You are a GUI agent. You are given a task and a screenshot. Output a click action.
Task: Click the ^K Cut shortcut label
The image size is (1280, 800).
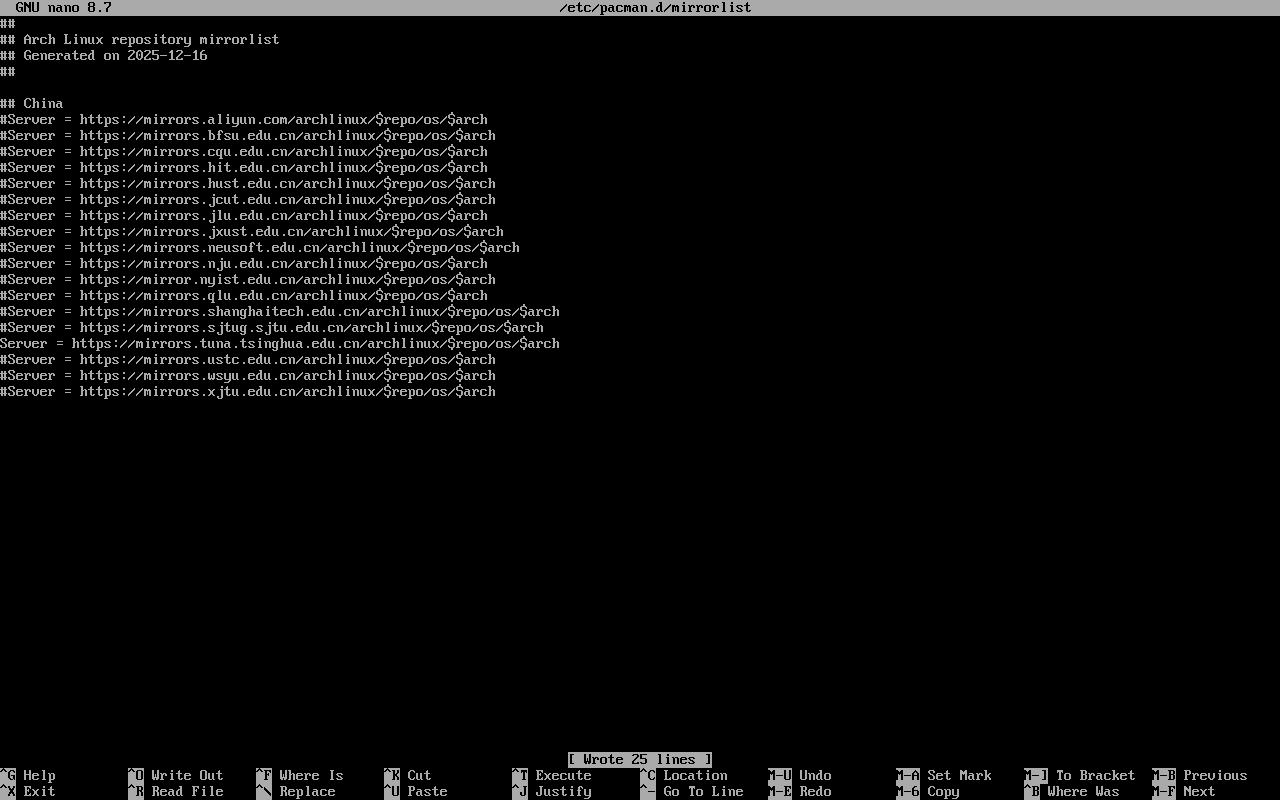410,775
